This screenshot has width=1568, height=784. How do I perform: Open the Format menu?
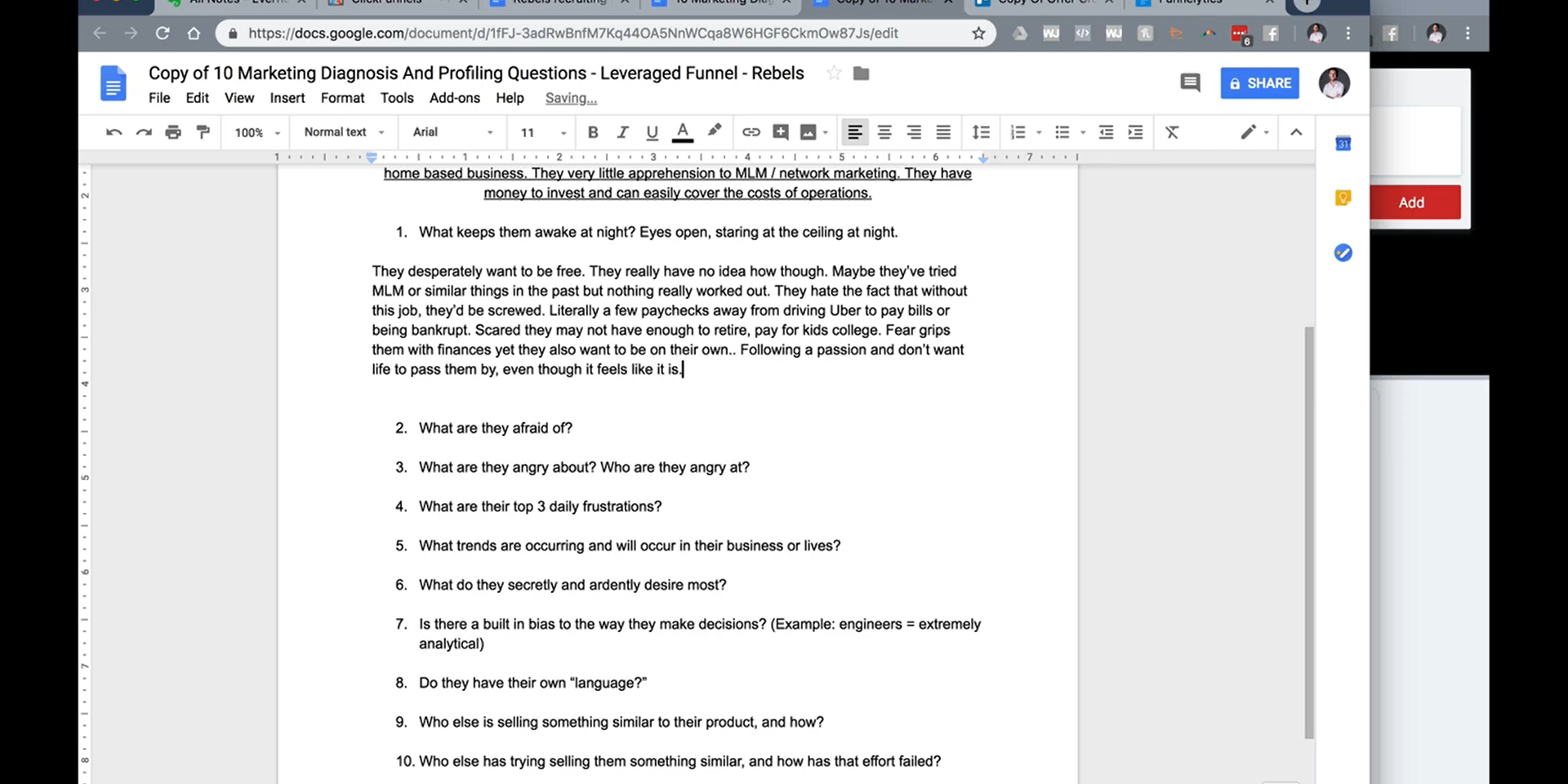click(x=342, y=98)
